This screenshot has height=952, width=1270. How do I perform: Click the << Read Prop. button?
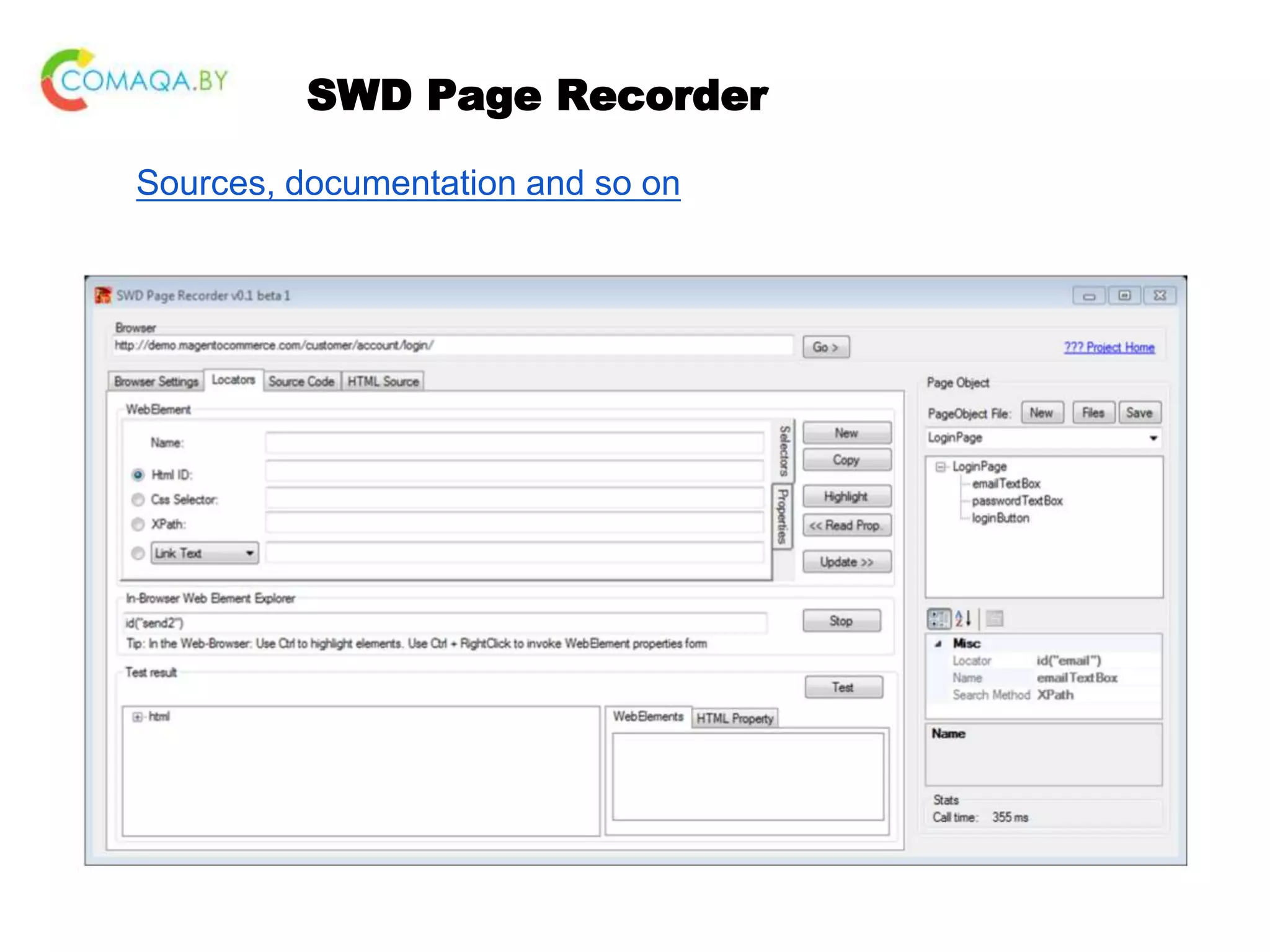[846, 525]
